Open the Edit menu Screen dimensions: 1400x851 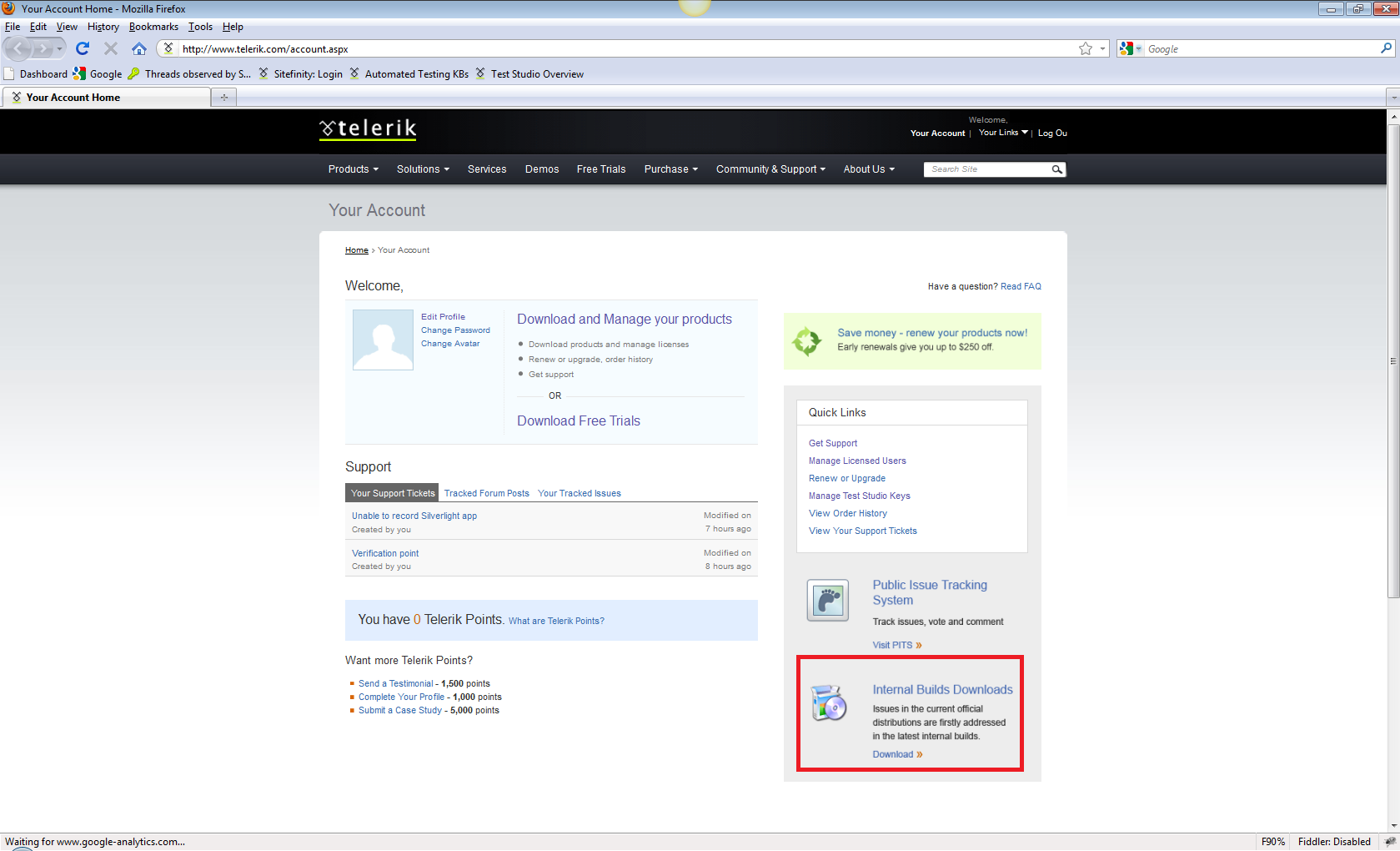38,27
